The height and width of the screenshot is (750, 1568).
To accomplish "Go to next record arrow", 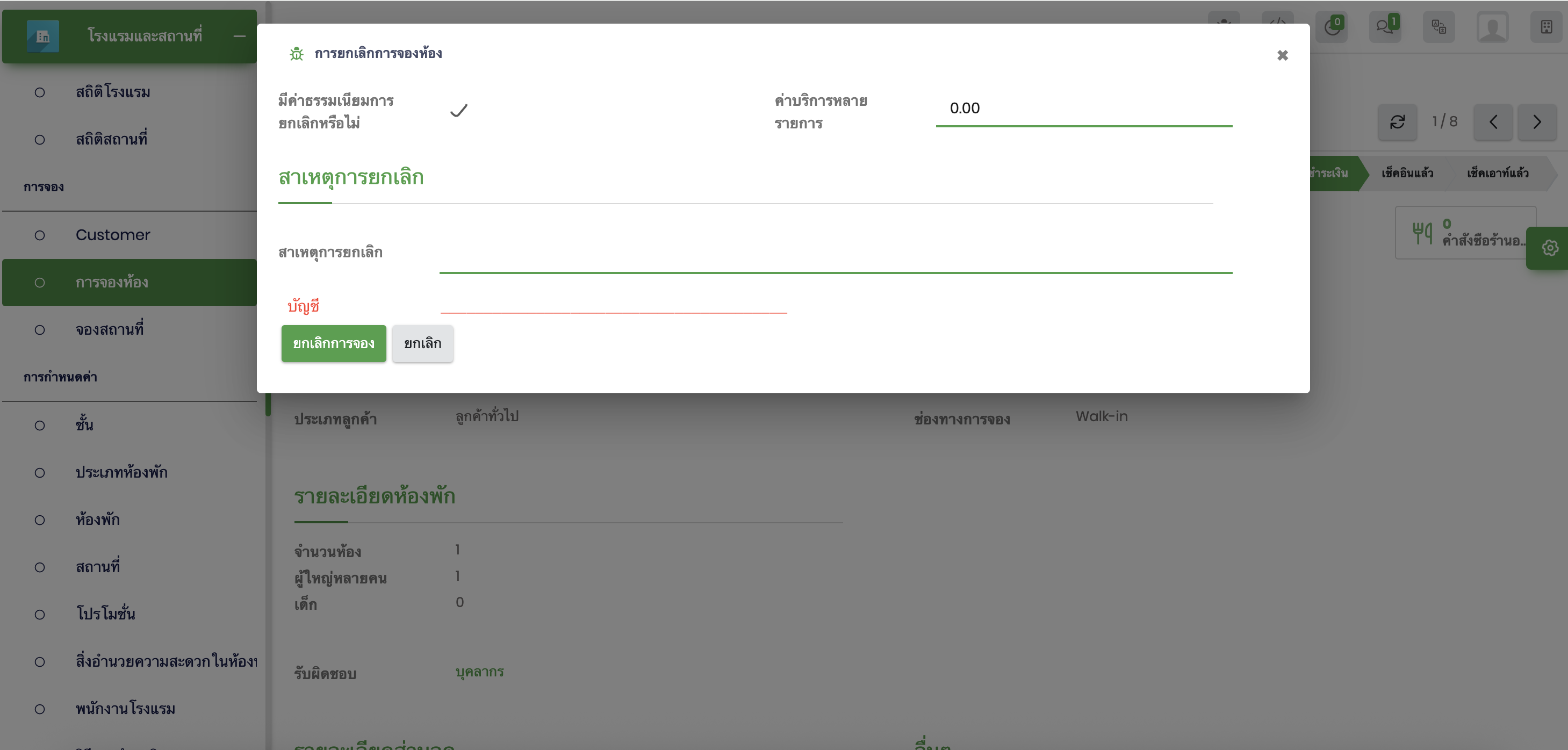I will (x=1537, y=122).
